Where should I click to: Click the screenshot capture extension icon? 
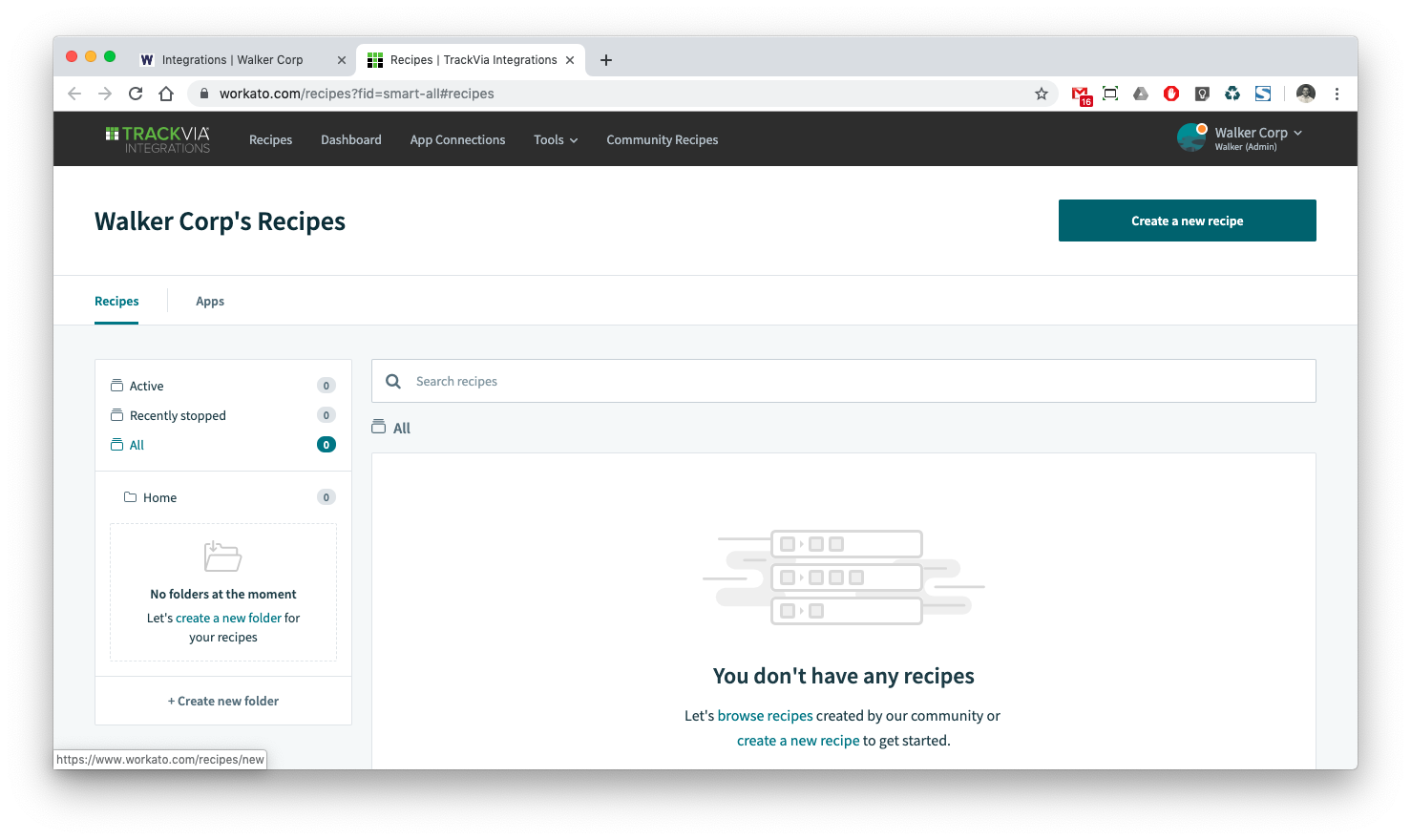tap(1110, 94)
